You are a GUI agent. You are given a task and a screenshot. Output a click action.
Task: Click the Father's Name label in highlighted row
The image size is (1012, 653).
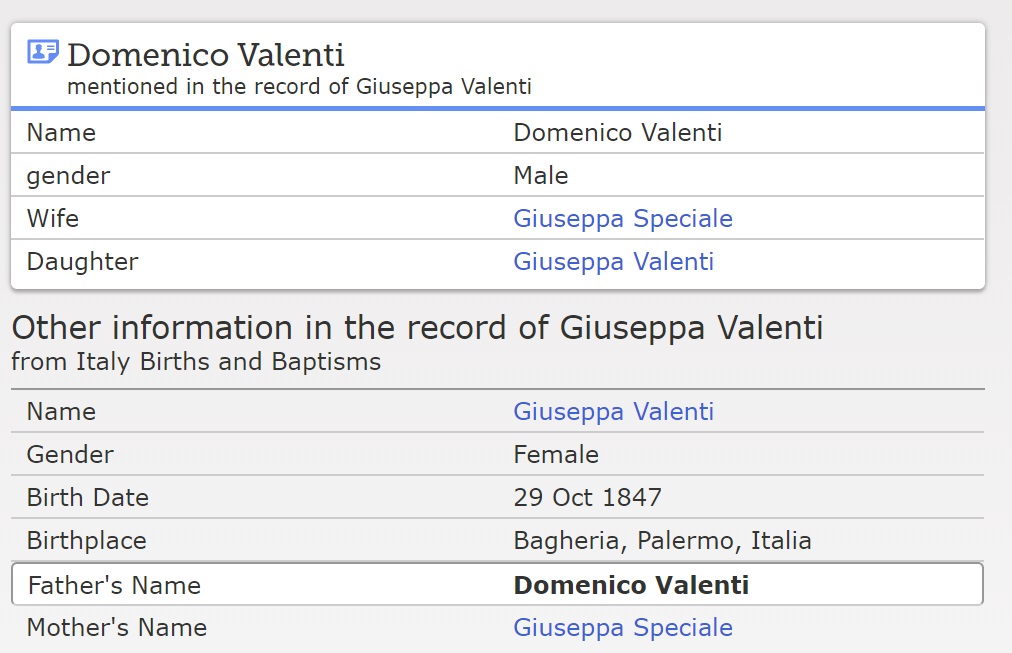(114, 585)
